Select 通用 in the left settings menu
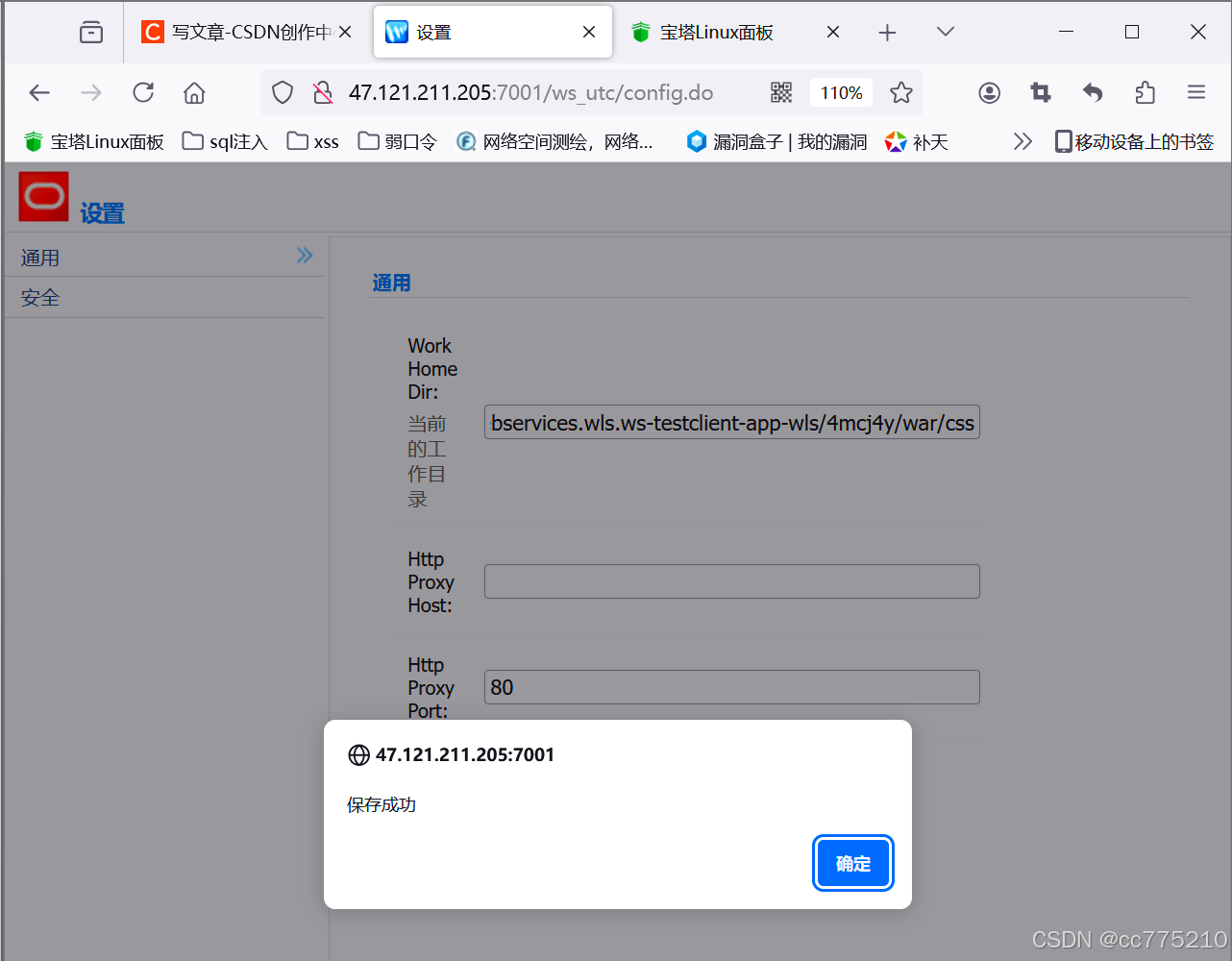The image size is (1232, 961). click(164, 258)
